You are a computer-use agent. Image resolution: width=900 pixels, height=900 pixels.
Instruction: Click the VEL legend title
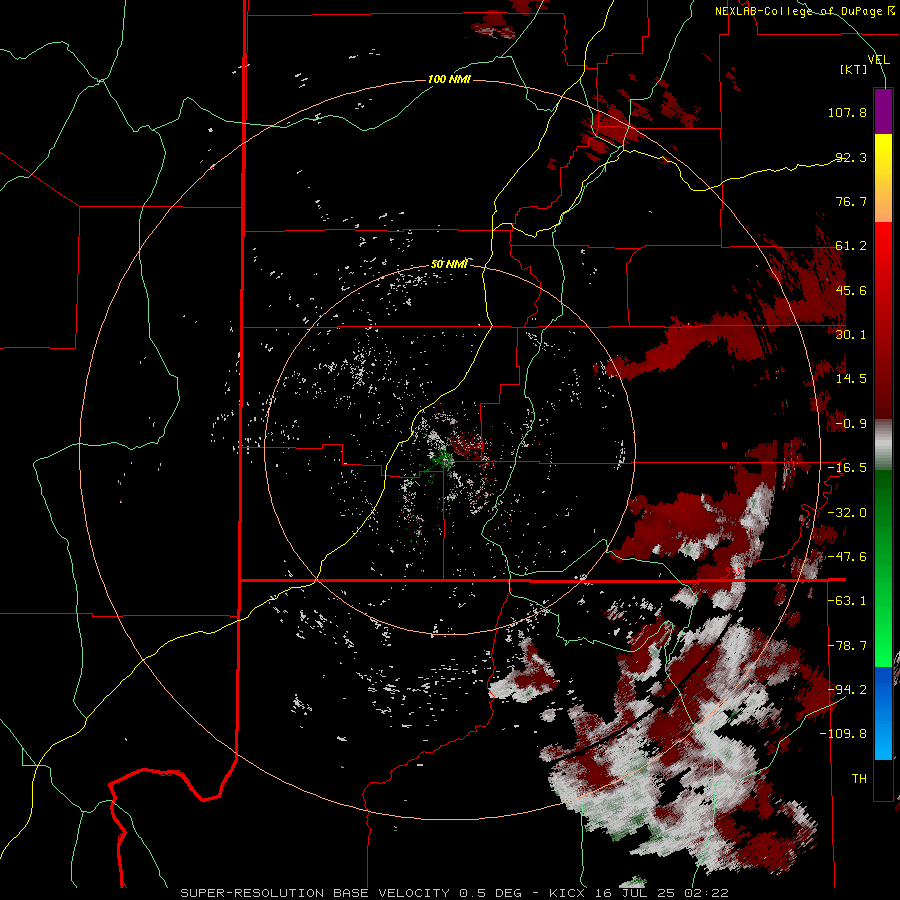[x=878, y=60]
